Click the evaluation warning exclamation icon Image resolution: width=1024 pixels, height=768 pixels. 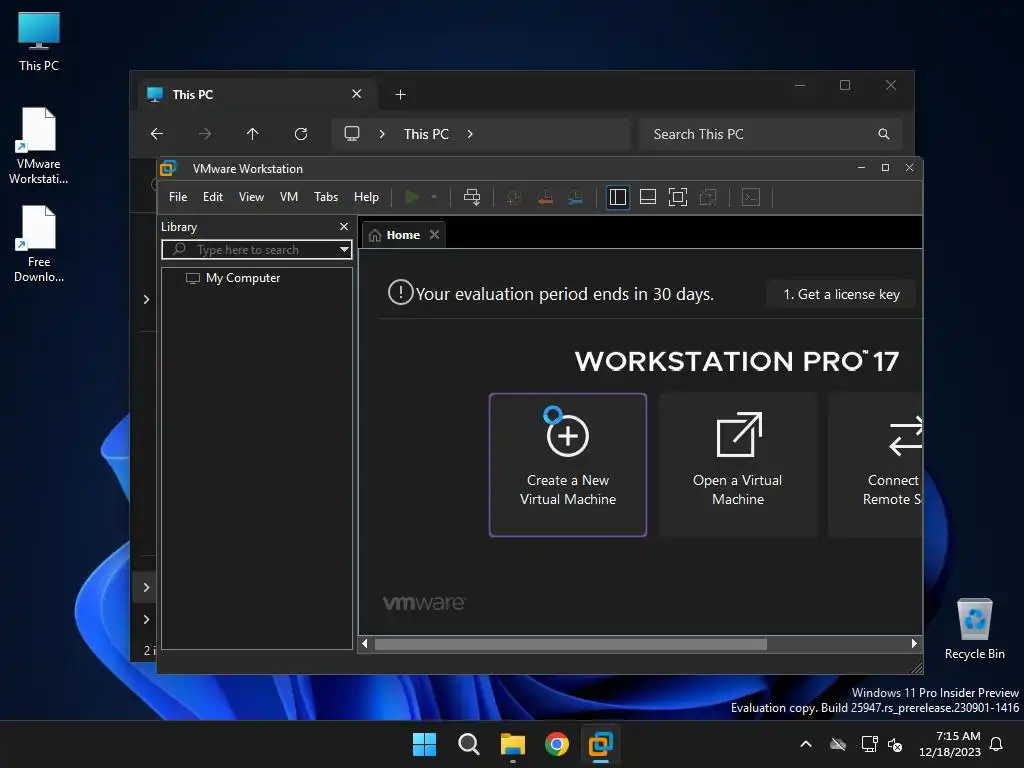click(400, 292)
